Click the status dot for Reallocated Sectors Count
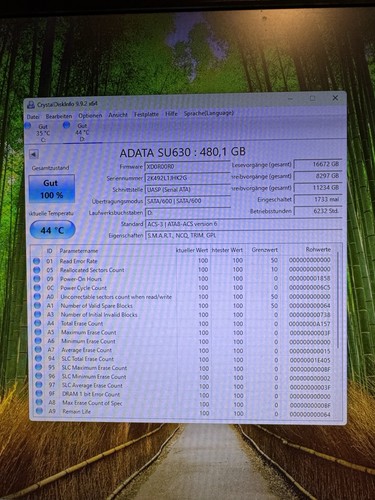This screenshot has height=500, width=375. [x=36, y=270]
